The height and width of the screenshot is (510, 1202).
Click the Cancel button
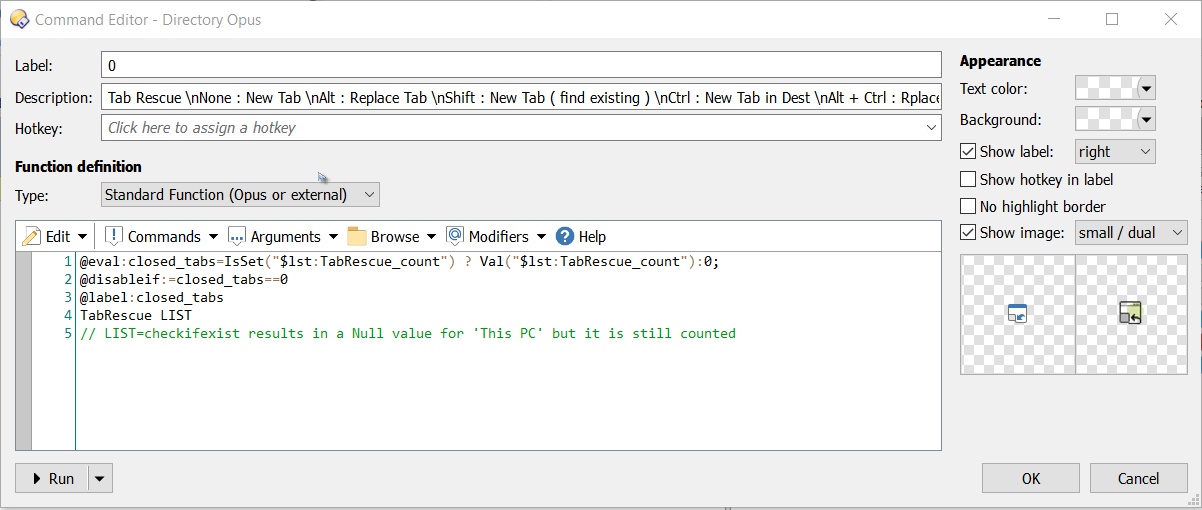(1138, 479)
